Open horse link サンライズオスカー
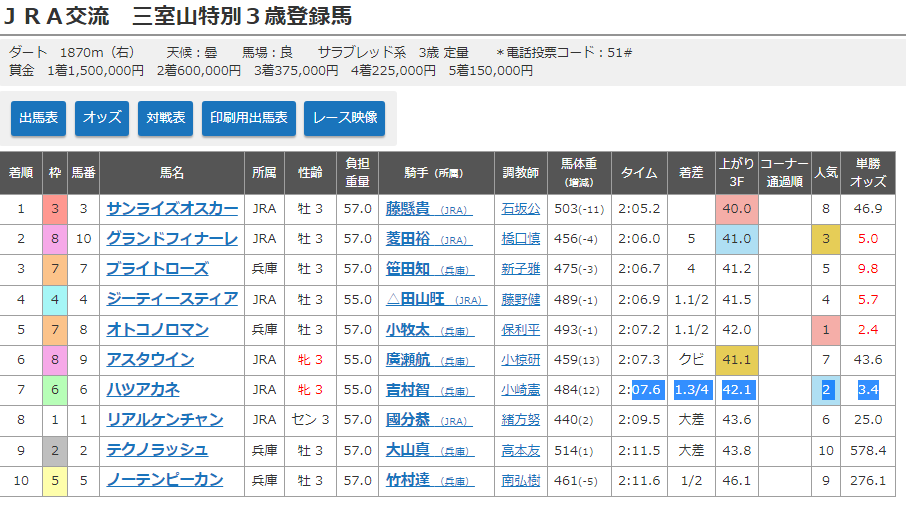Image resolution: width=906 pixels, height=513 pixels. point(172,209)
